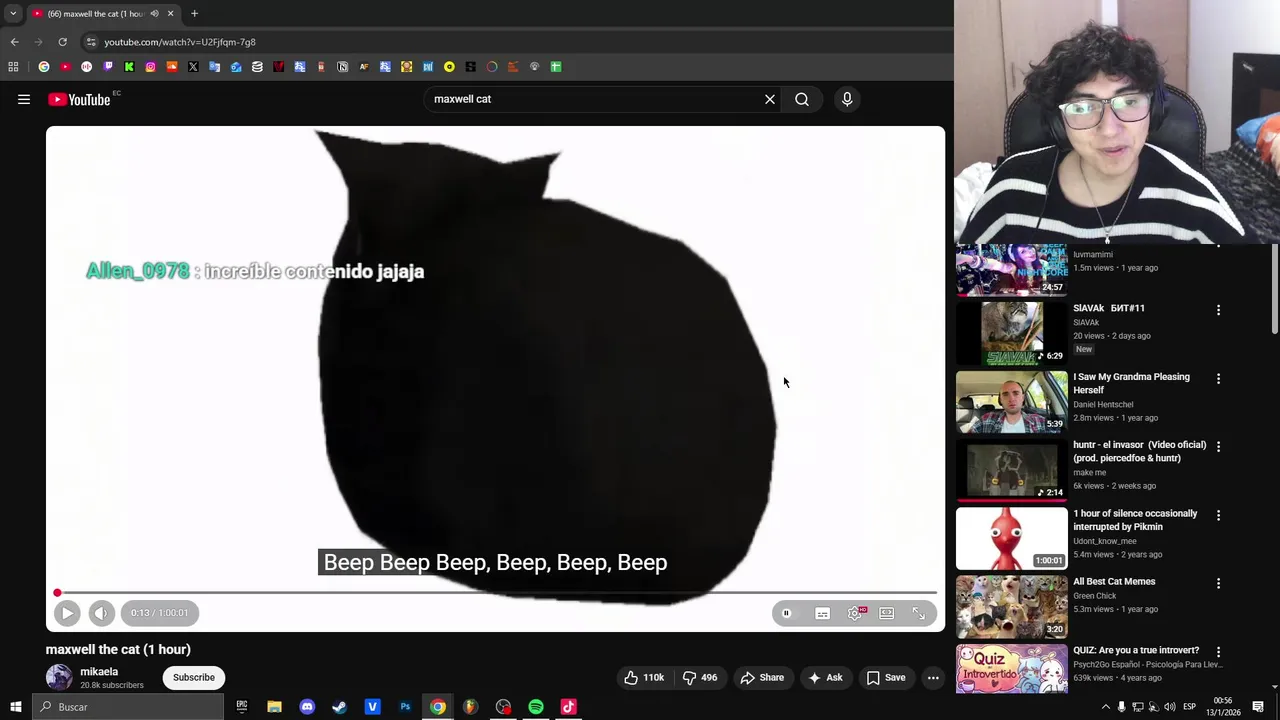The image size is (1280, 720).
Task: Open the Pikmin 1 hour silence video thumbnail
Action: [x=1012, y=538]
